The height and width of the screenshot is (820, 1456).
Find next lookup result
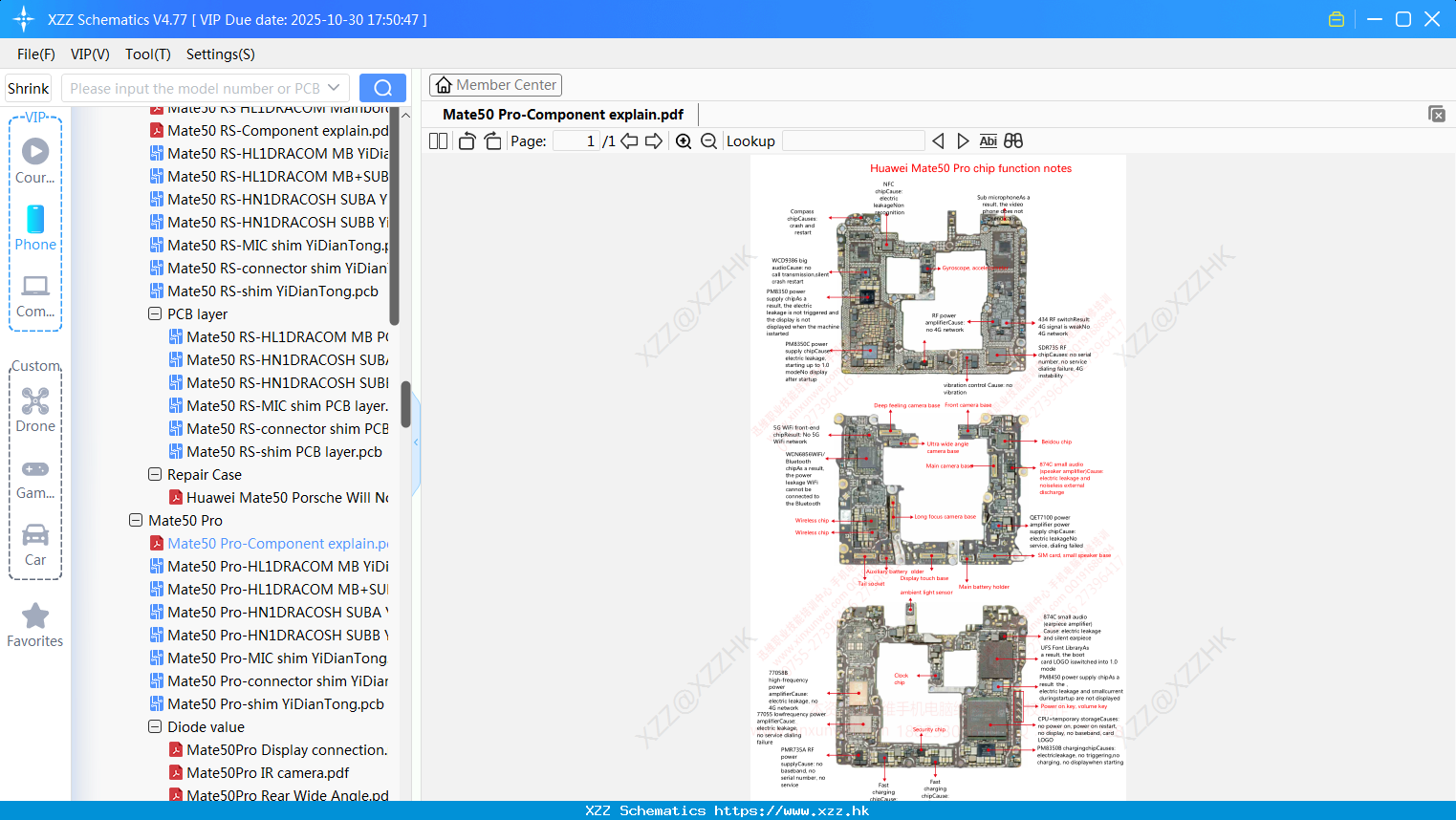pyautogui.click(x=963, y=141)
